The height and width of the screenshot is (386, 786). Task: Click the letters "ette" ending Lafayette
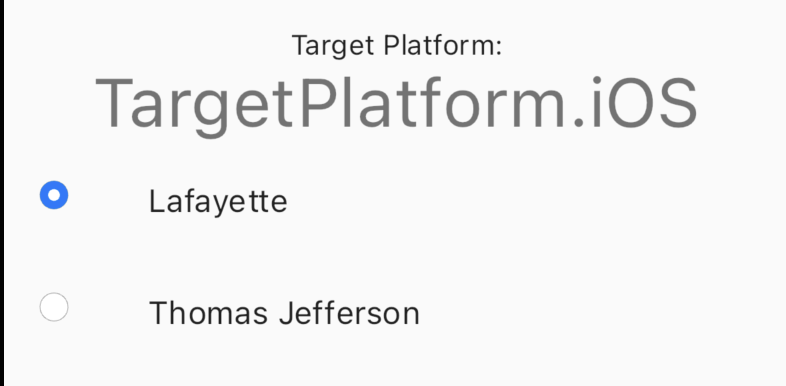pyautogui.click(x=263, y=202)
